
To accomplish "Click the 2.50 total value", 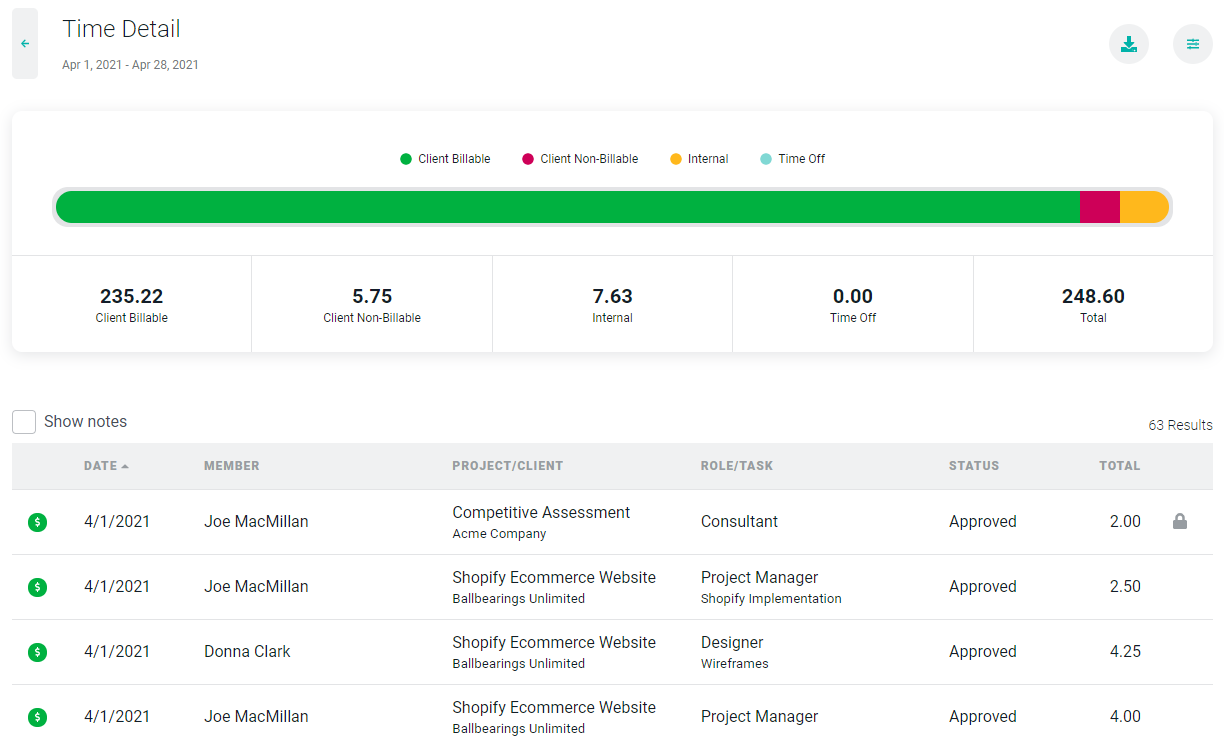I will pyautogui.click(x=1125, y=587).
